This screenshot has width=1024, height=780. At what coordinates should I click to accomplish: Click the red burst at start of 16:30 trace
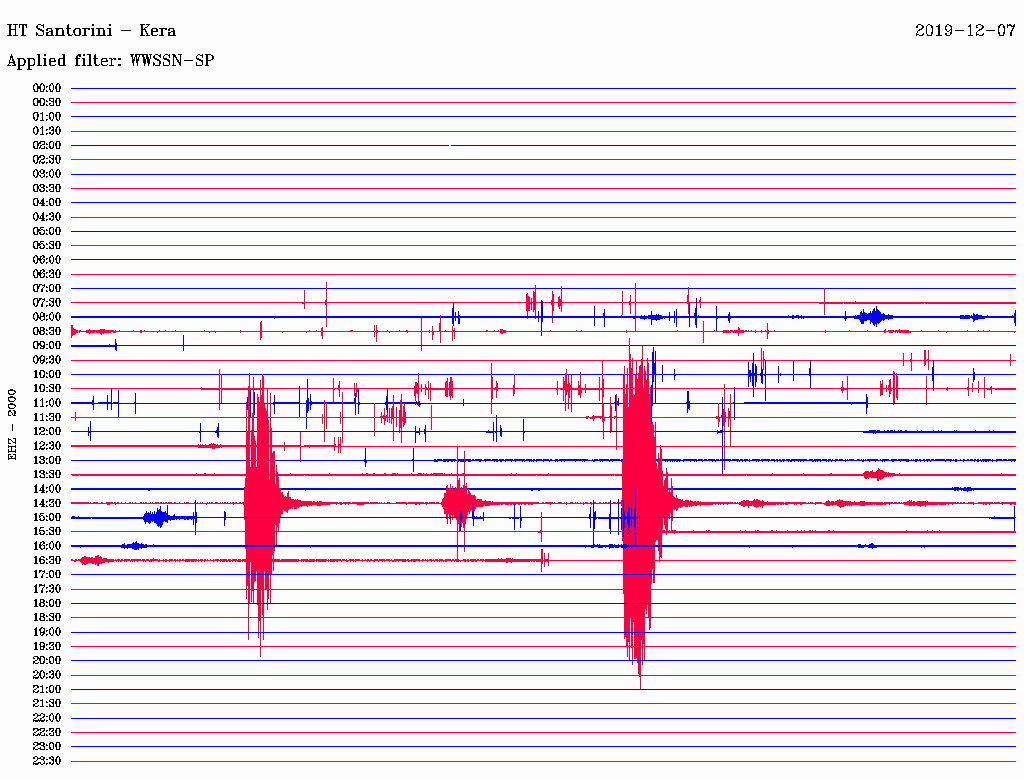[93, 560]
